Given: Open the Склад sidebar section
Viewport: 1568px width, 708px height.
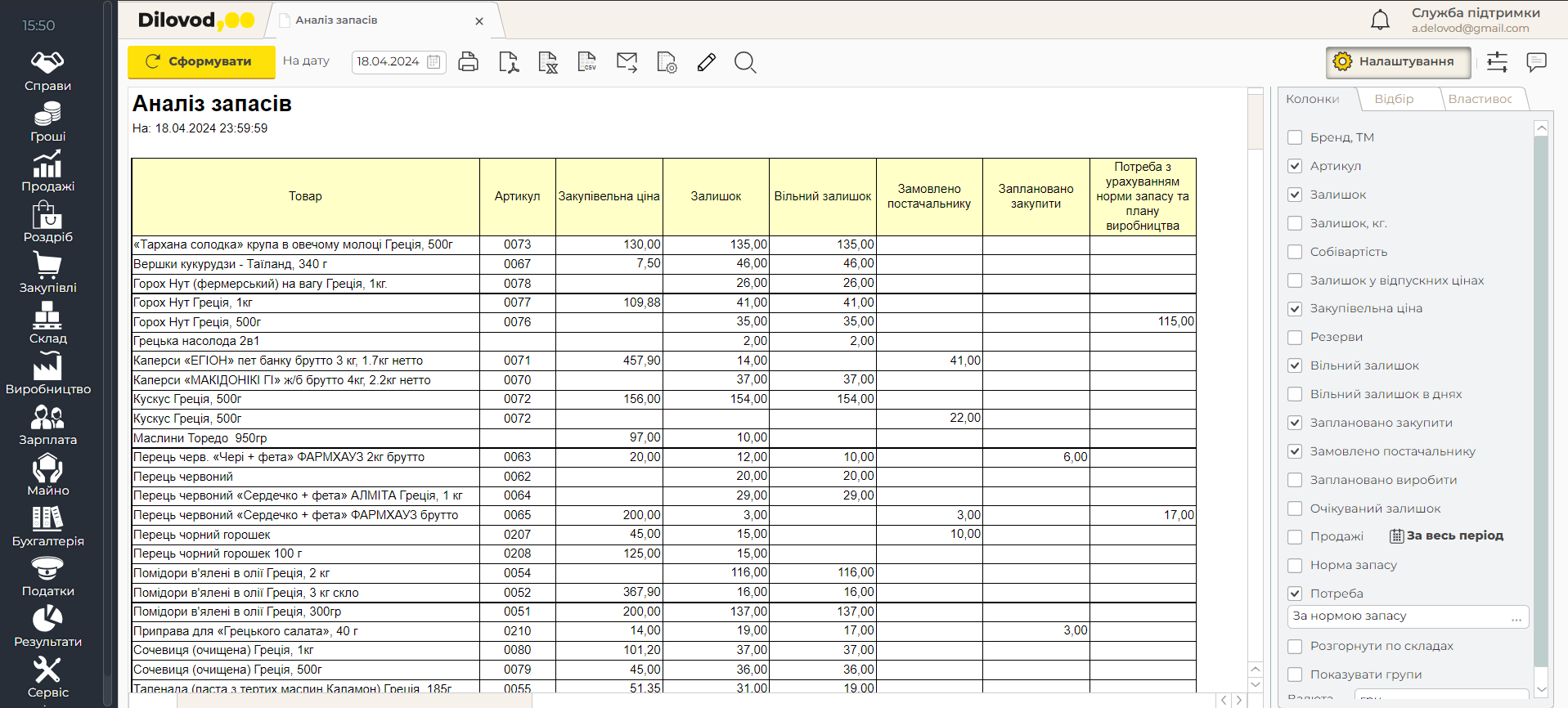Looking at the screenshot, I should pos(47,324).
